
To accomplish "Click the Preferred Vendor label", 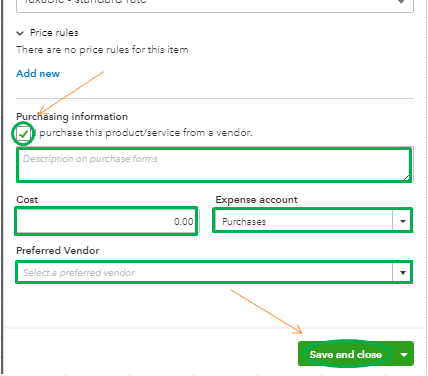I will click(x=58, y=250).
